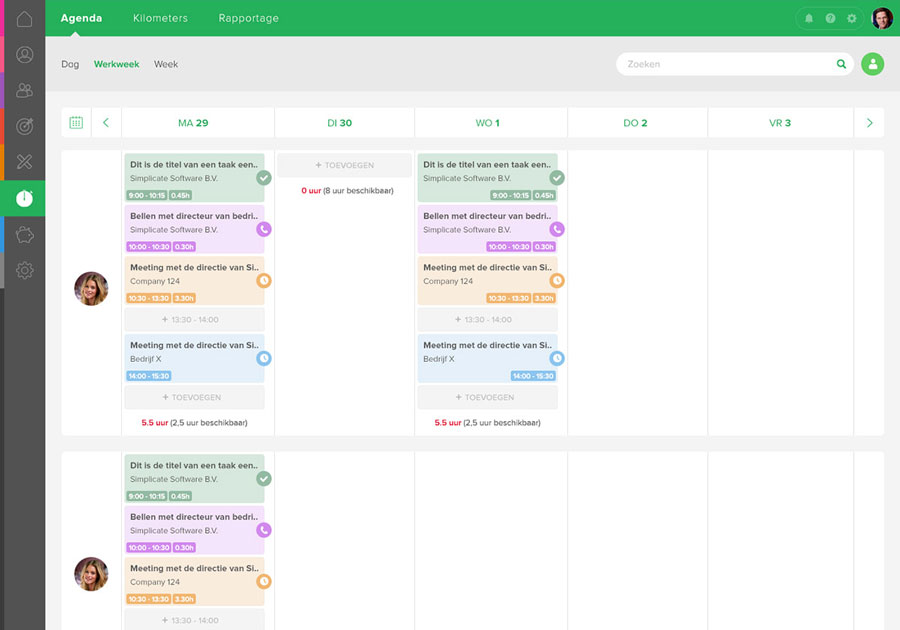900x630 pixels.
Task: Click inside the Zoeken search field
Action: (730, 63)
